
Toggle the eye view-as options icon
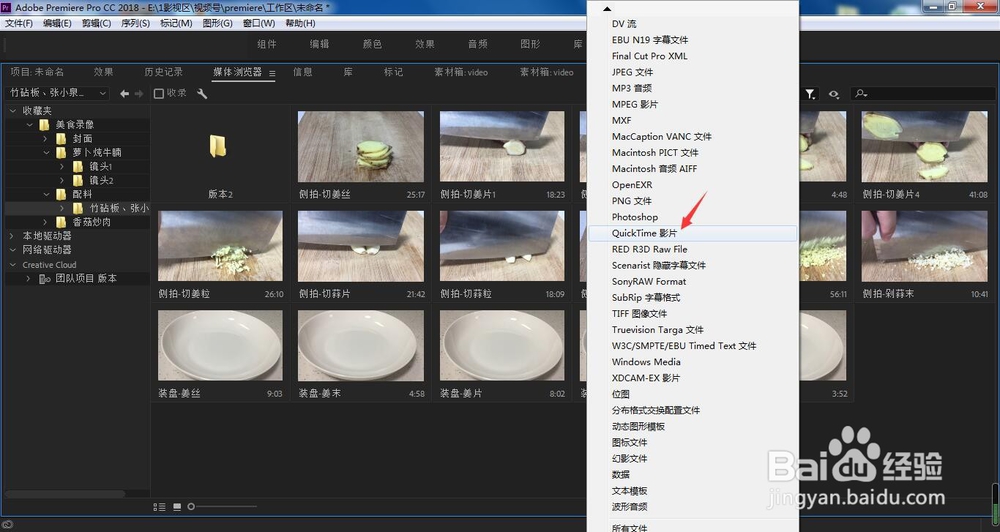(834, 94)
